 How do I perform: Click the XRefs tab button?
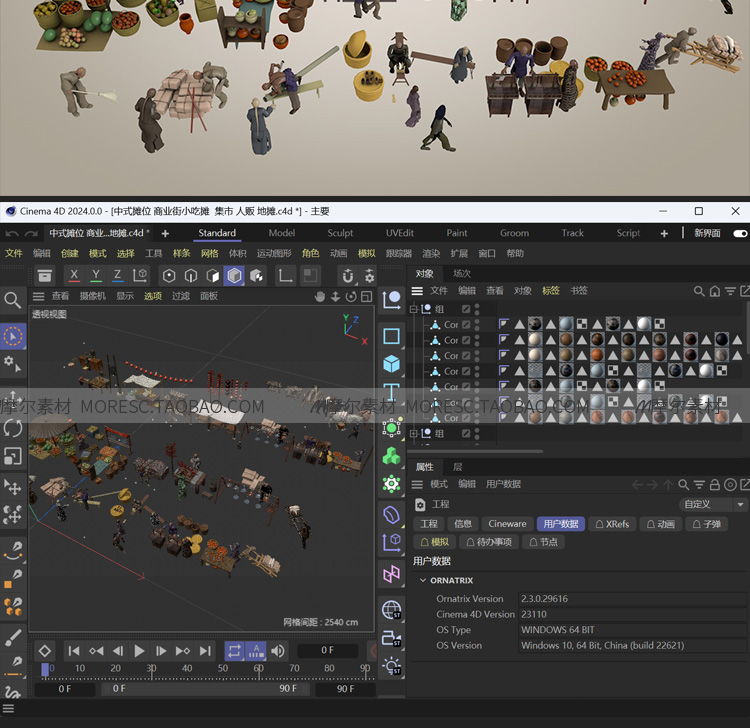point(612,524)
